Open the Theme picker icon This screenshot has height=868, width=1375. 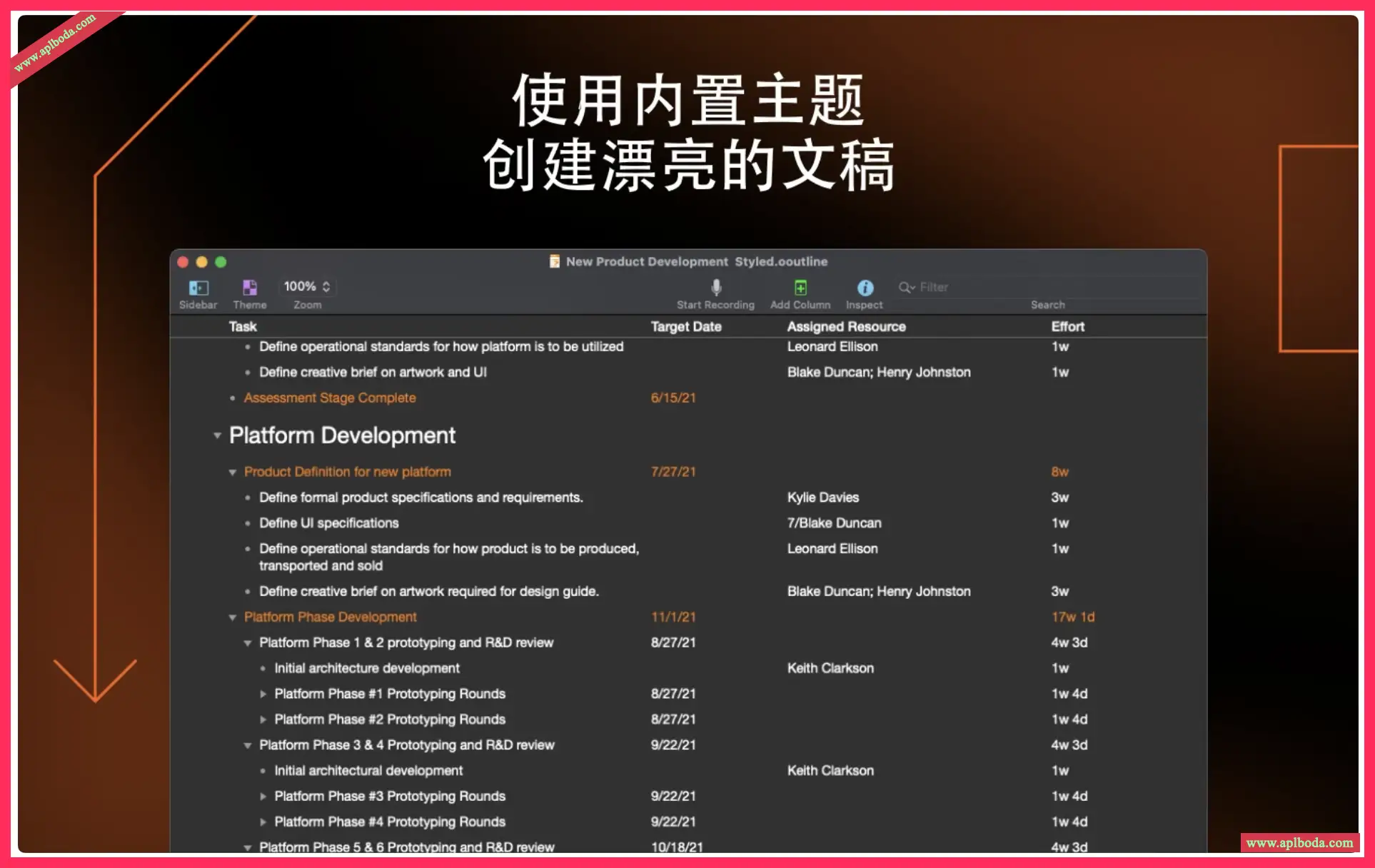[x=249, y=288]
